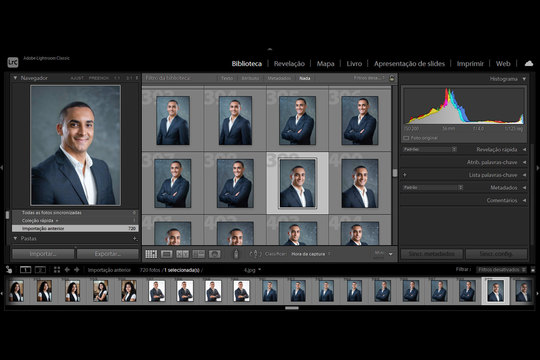Expand the Pastas panel
The width and height of the screenshot is (540, 360).
(15, 238)
